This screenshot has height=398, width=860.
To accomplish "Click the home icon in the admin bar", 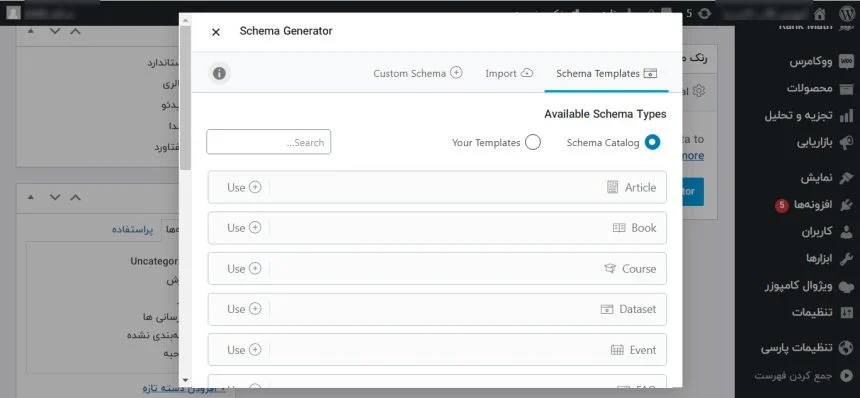I will coord(820,13).
